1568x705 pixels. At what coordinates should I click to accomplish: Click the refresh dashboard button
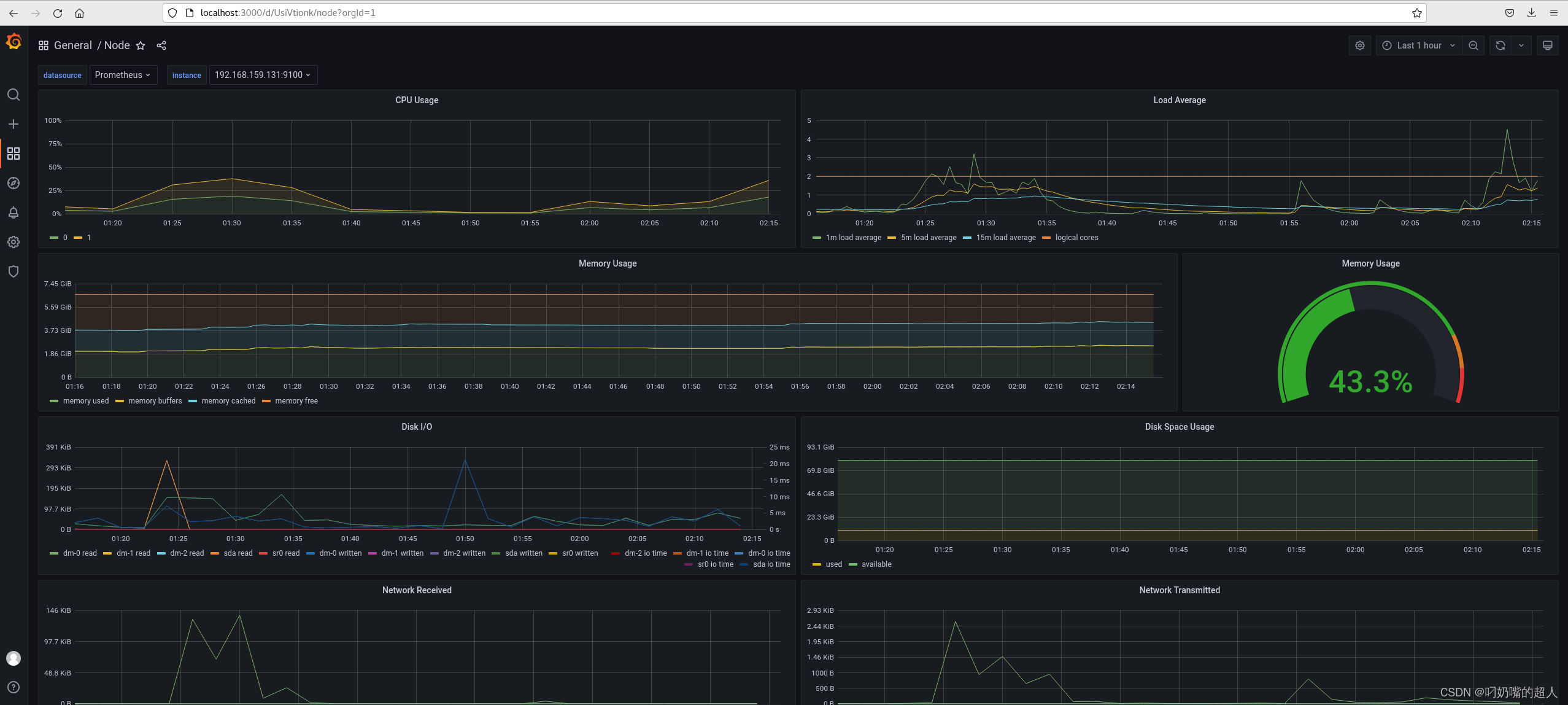coord(1500,46)
